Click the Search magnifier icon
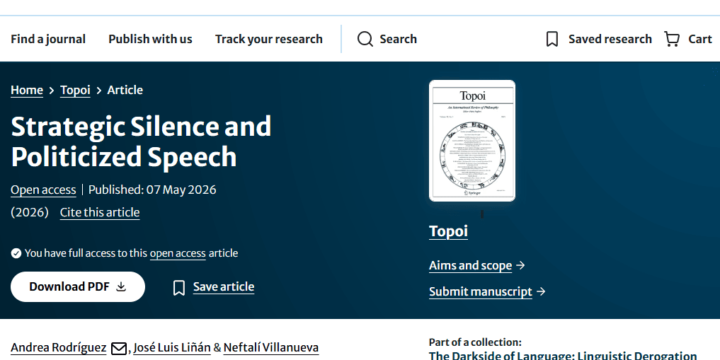 coord(365,39)
